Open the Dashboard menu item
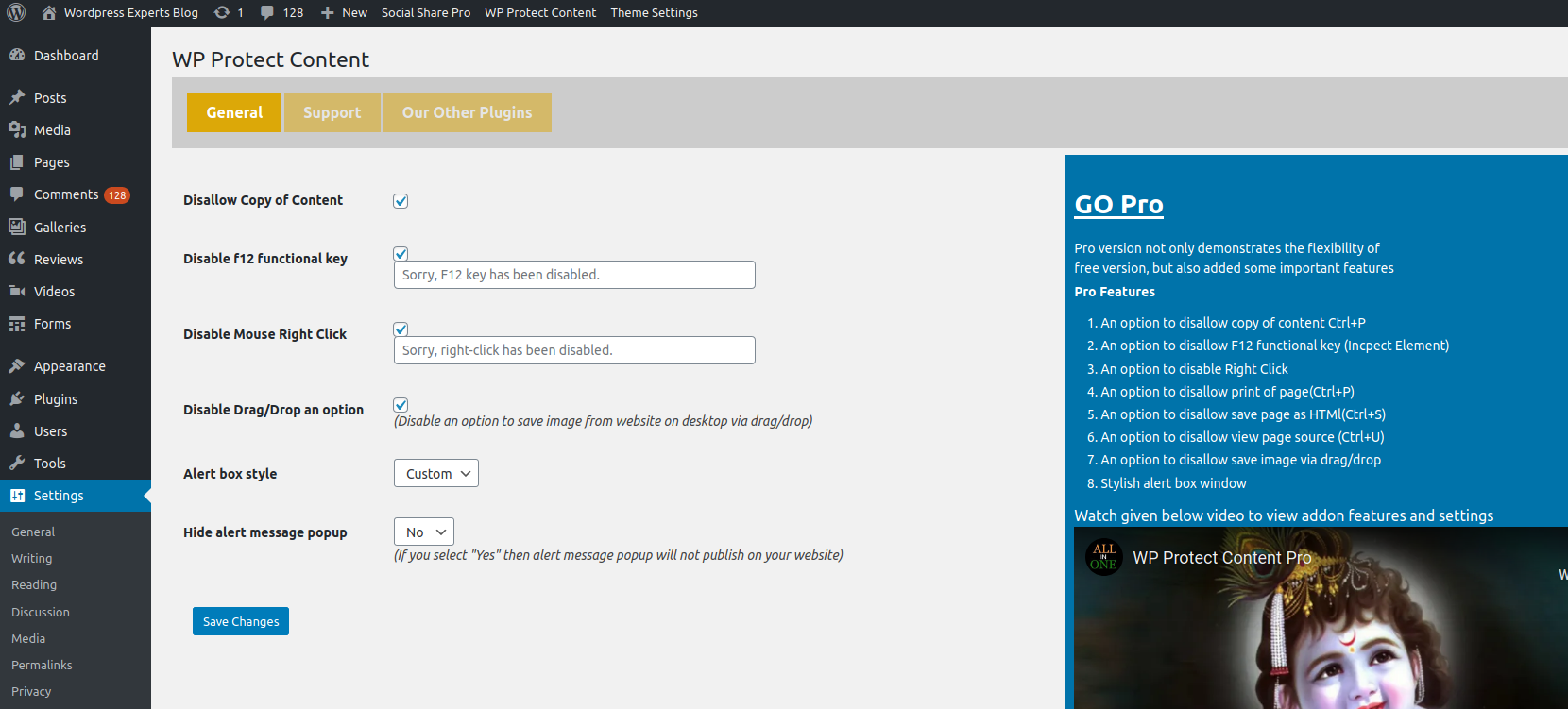The height and width of the screenshot is (709, 1568). [x=76, y=56]
